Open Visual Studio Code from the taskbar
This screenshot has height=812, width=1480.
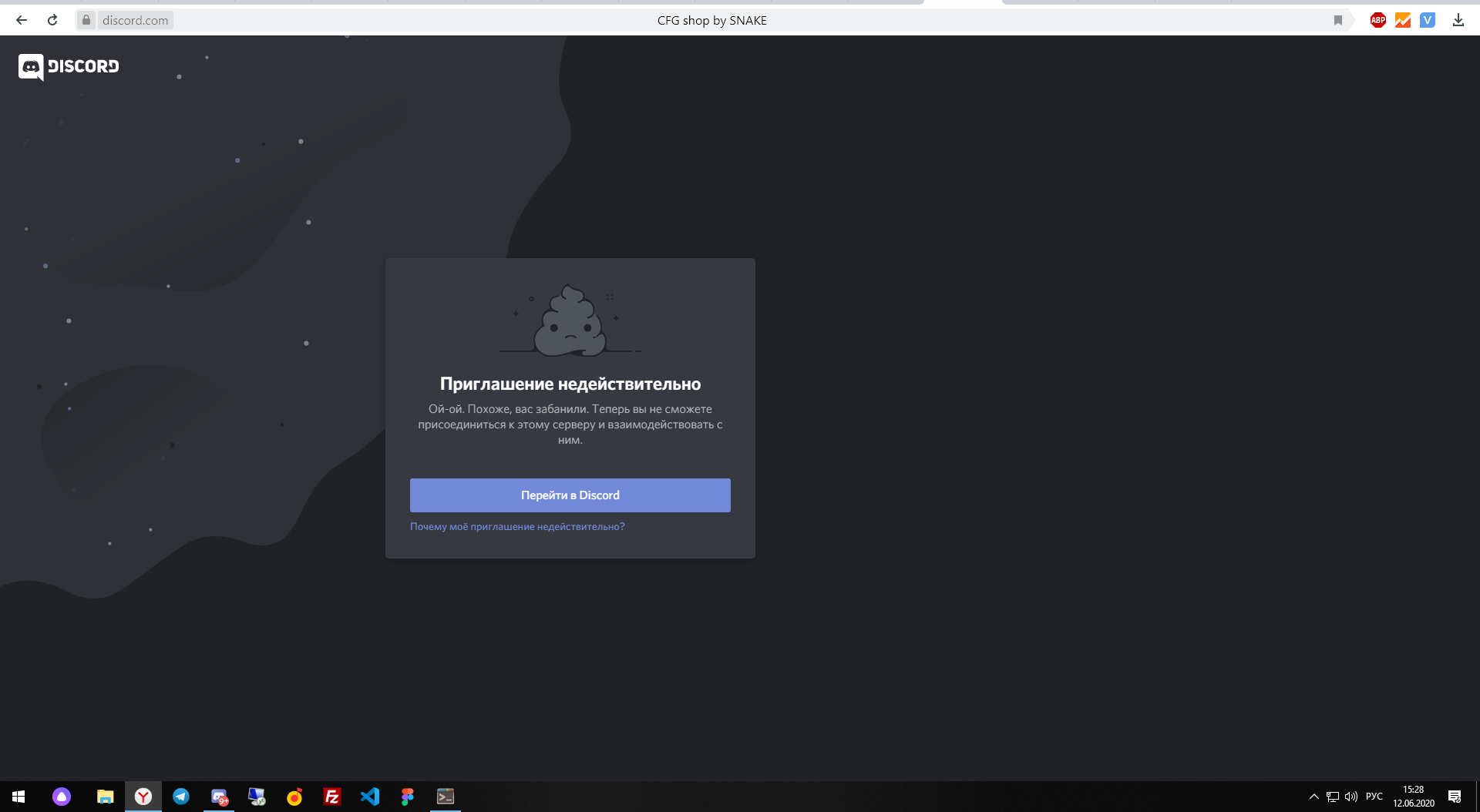370,797
